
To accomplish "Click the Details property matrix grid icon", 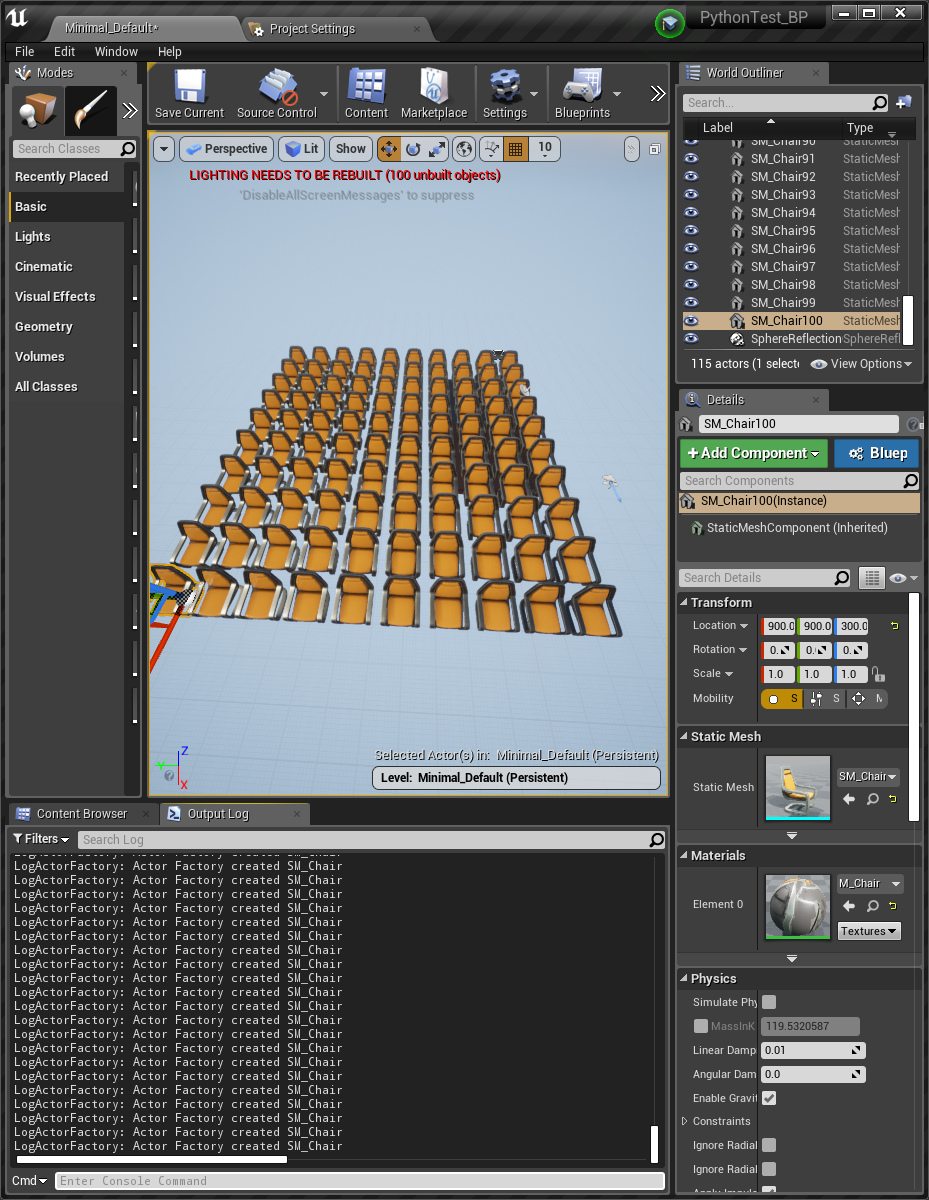I will point(872,578).
